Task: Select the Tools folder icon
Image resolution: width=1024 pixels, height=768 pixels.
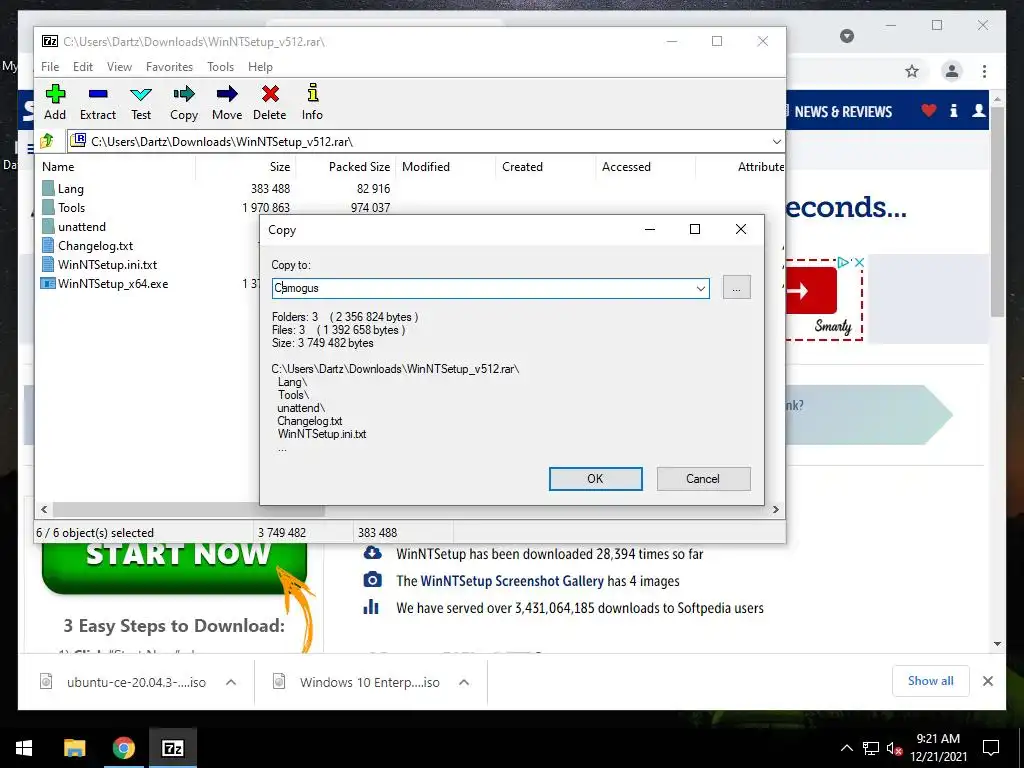Action: pyautogui.click(x=48, y=208)
